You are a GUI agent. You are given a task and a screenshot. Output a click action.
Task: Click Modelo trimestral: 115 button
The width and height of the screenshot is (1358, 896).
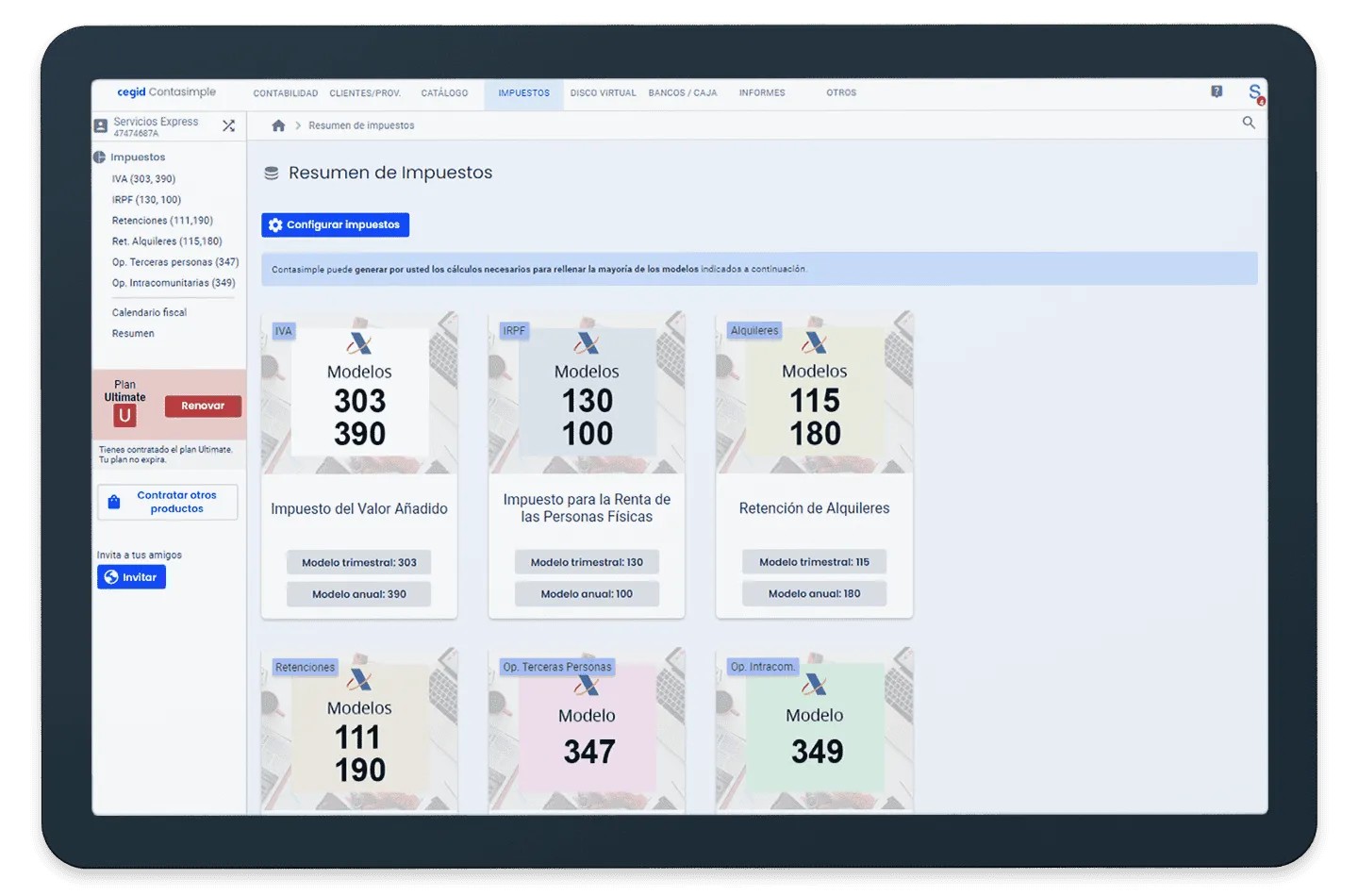pos(815,562)
